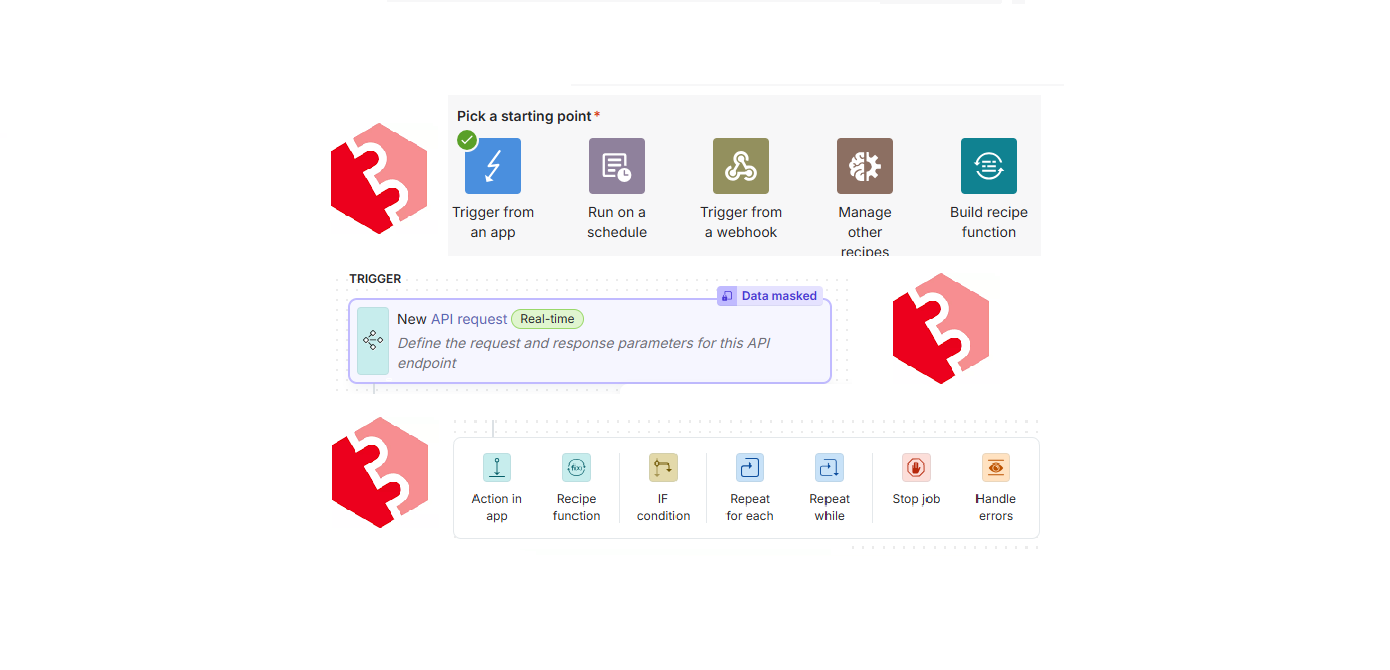Add an Action in app step

tap(496, 467)
